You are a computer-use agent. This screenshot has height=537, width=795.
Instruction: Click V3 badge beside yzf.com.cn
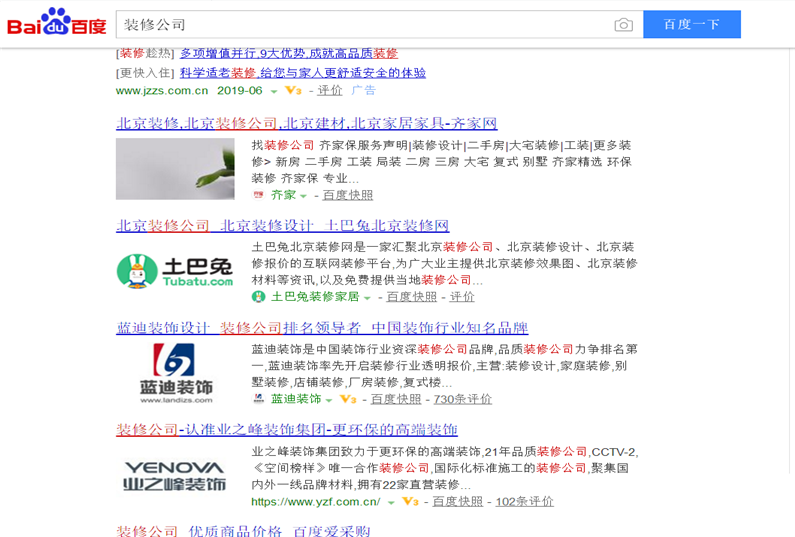tap(410, 502)
